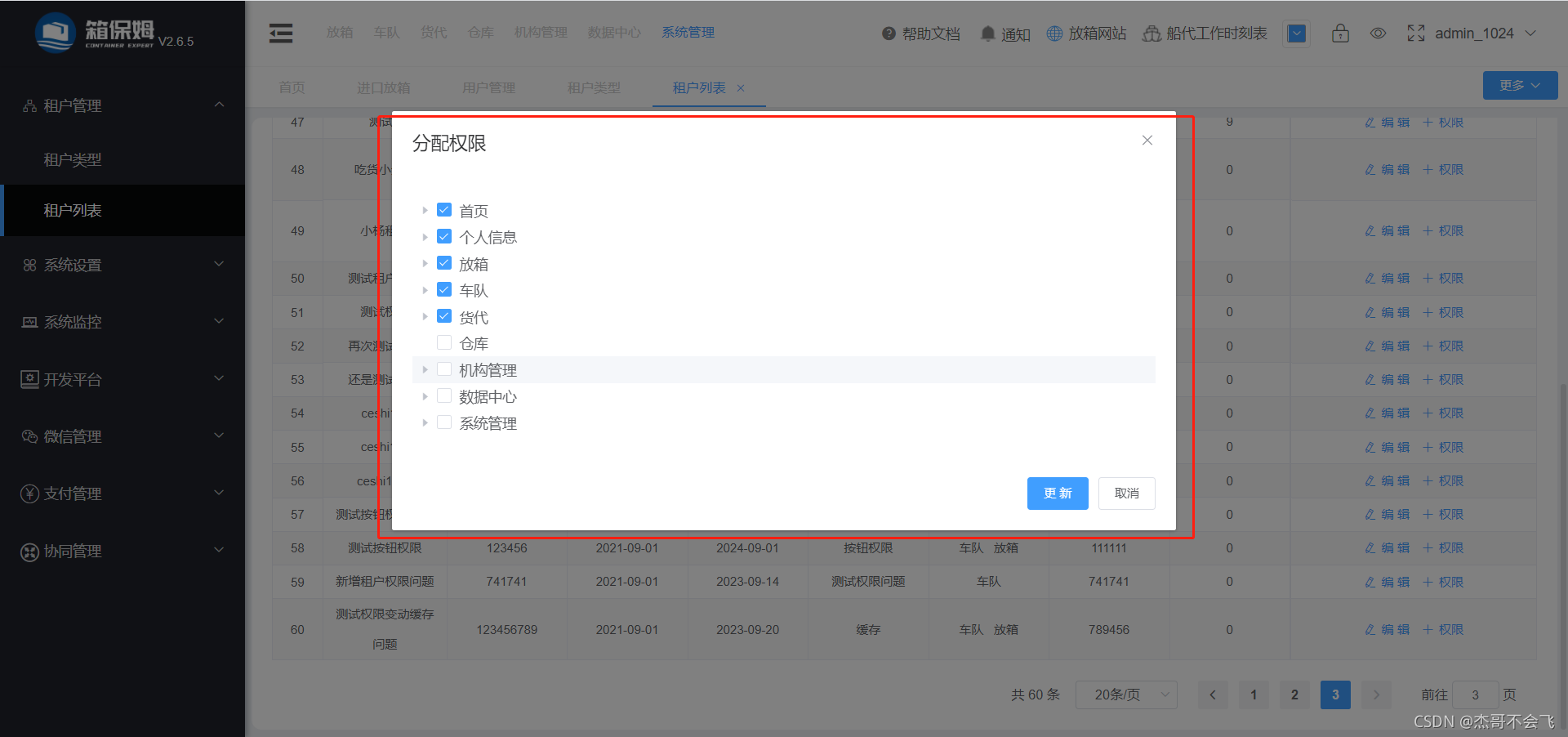Screen dimensions: 1568x737
Task: Expand the 放箱 tree node
Action: click(425, 263)
